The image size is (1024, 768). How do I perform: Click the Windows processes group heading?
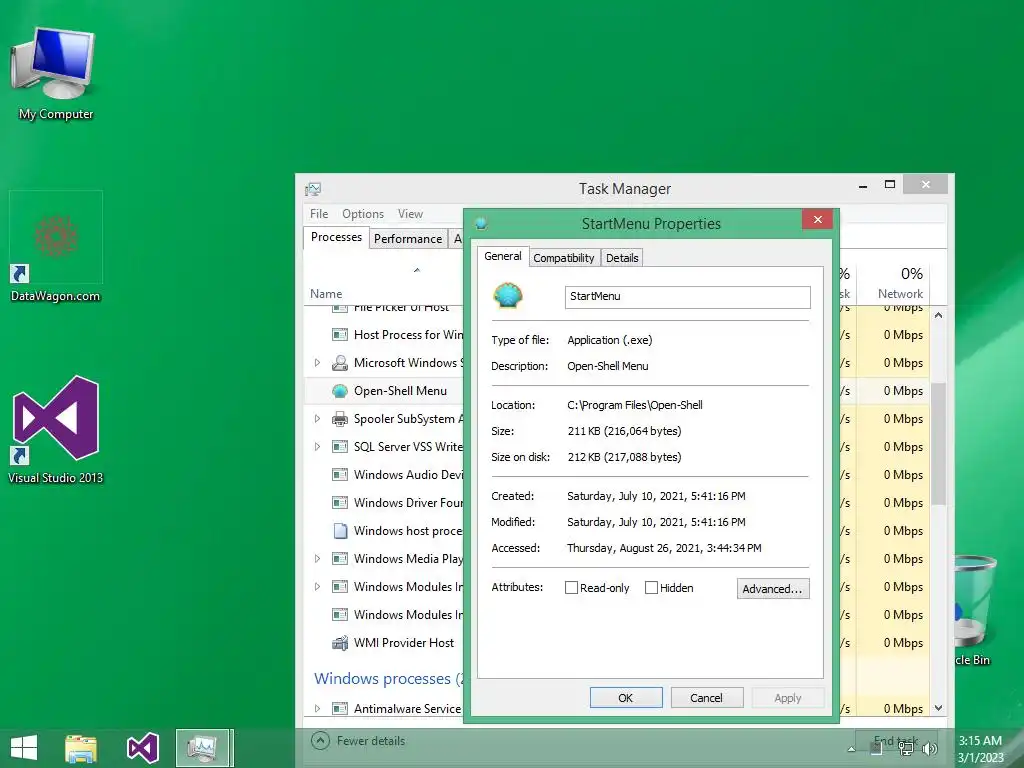389,679
